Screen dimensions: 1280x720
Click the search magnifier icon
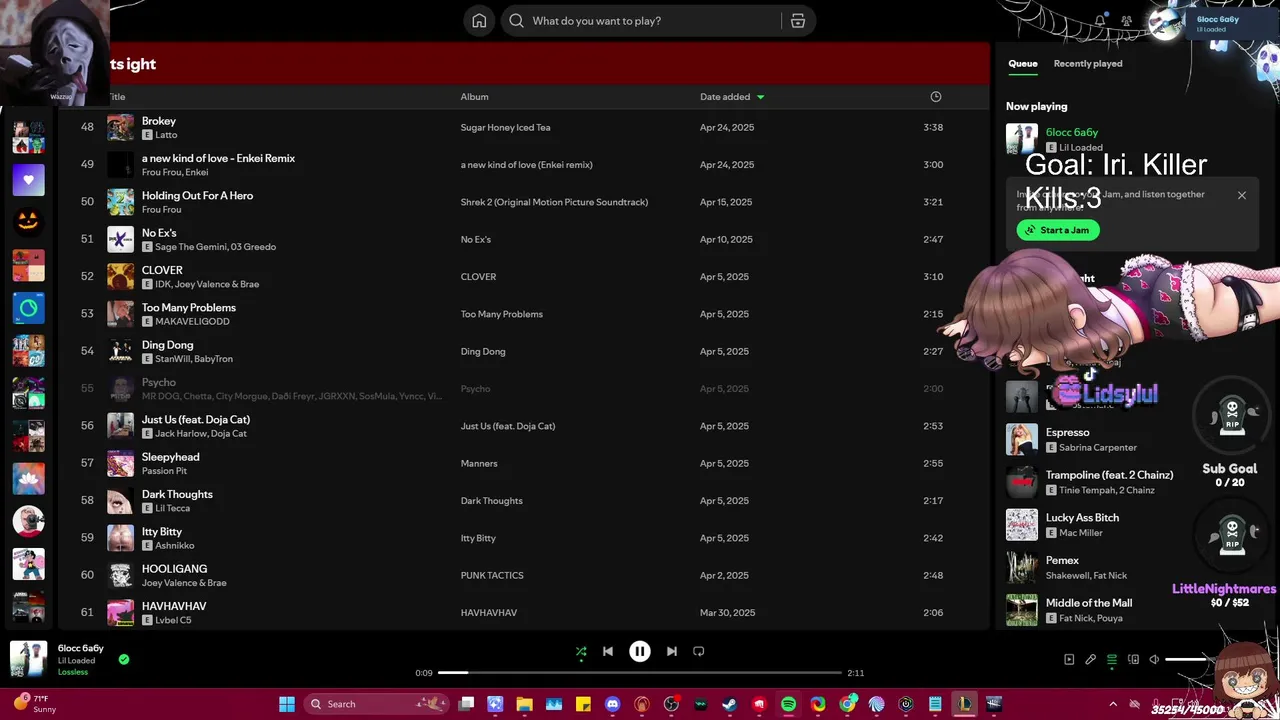click(516, 21)
